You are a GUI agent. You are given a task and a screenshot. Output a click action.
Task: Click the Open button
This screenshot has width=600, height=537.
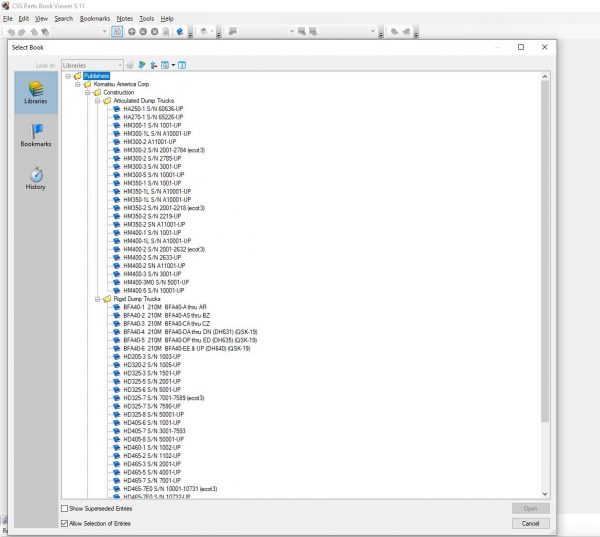pyautogui.click(x=530, y=508)
